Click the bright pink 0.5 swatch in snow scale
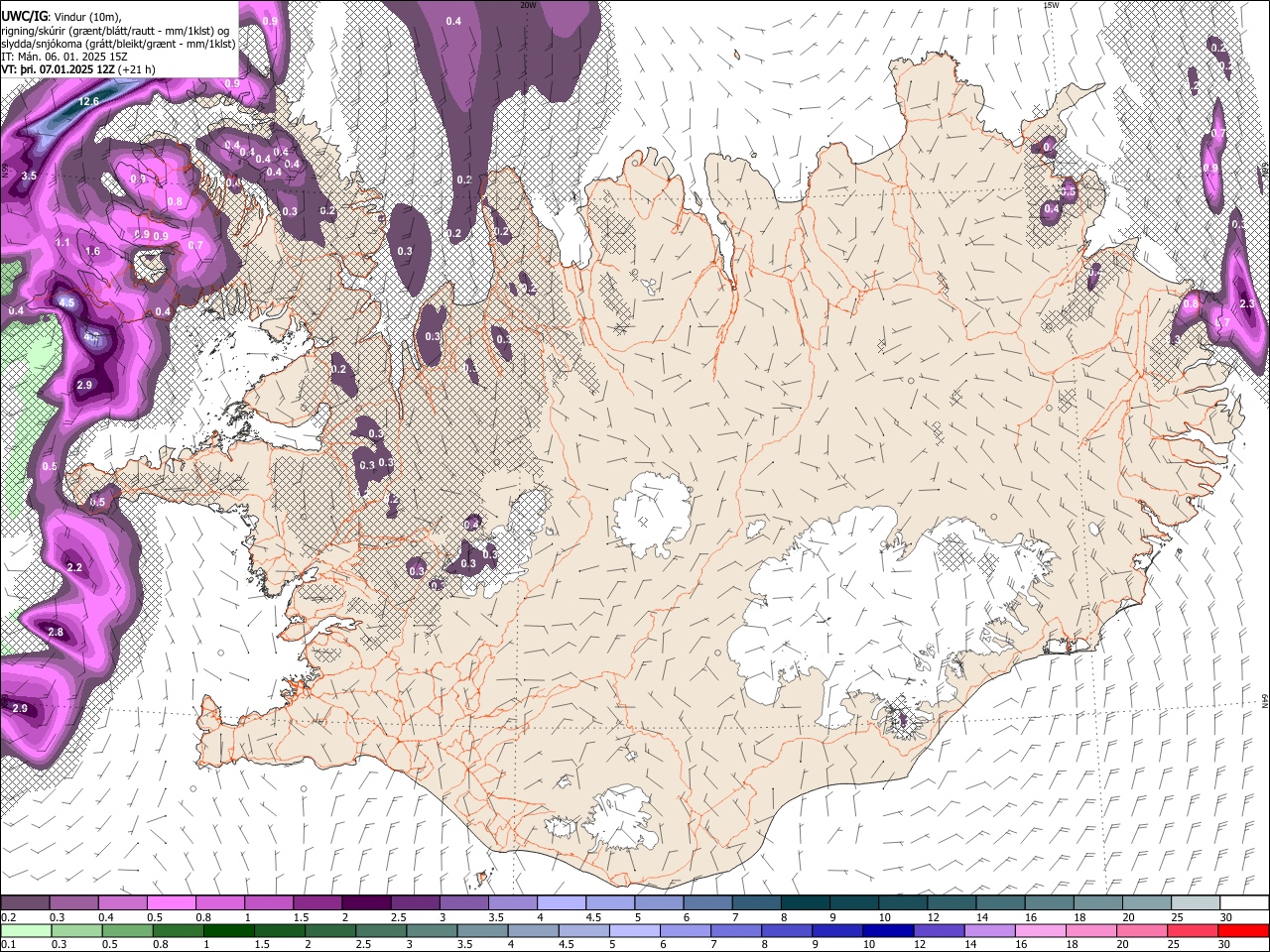 click(171, 903)
